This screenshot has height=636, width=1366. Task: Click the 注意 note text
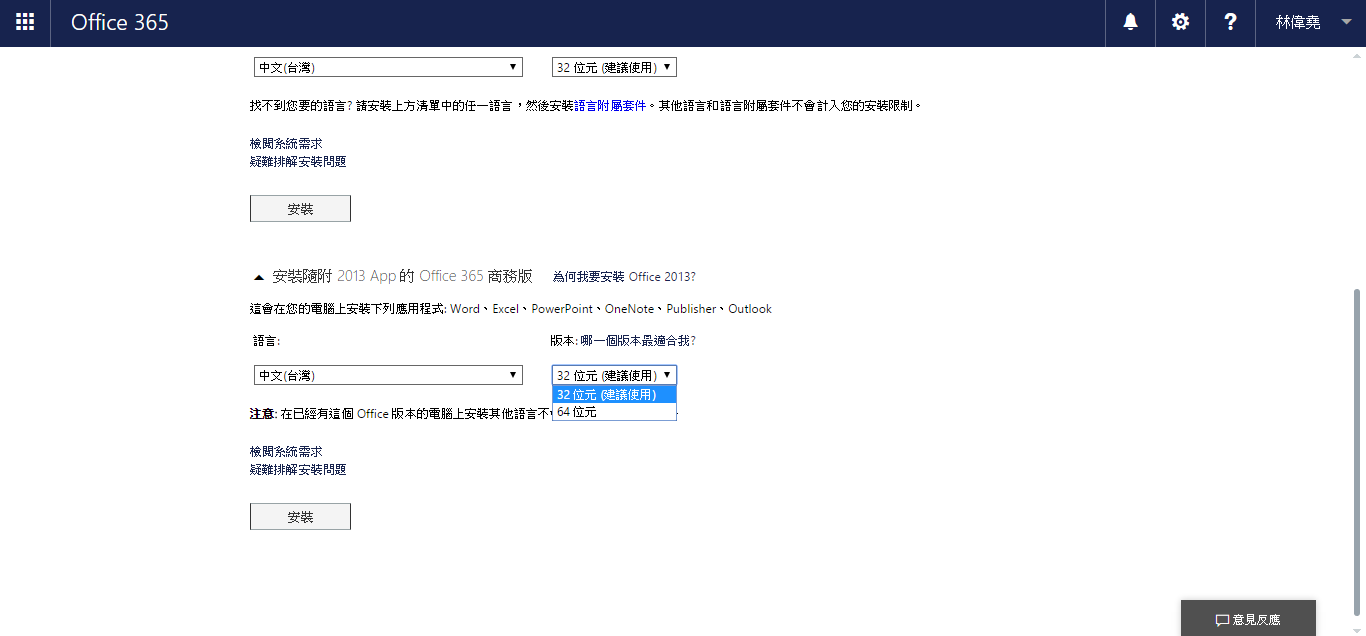[x=262, y=413]
